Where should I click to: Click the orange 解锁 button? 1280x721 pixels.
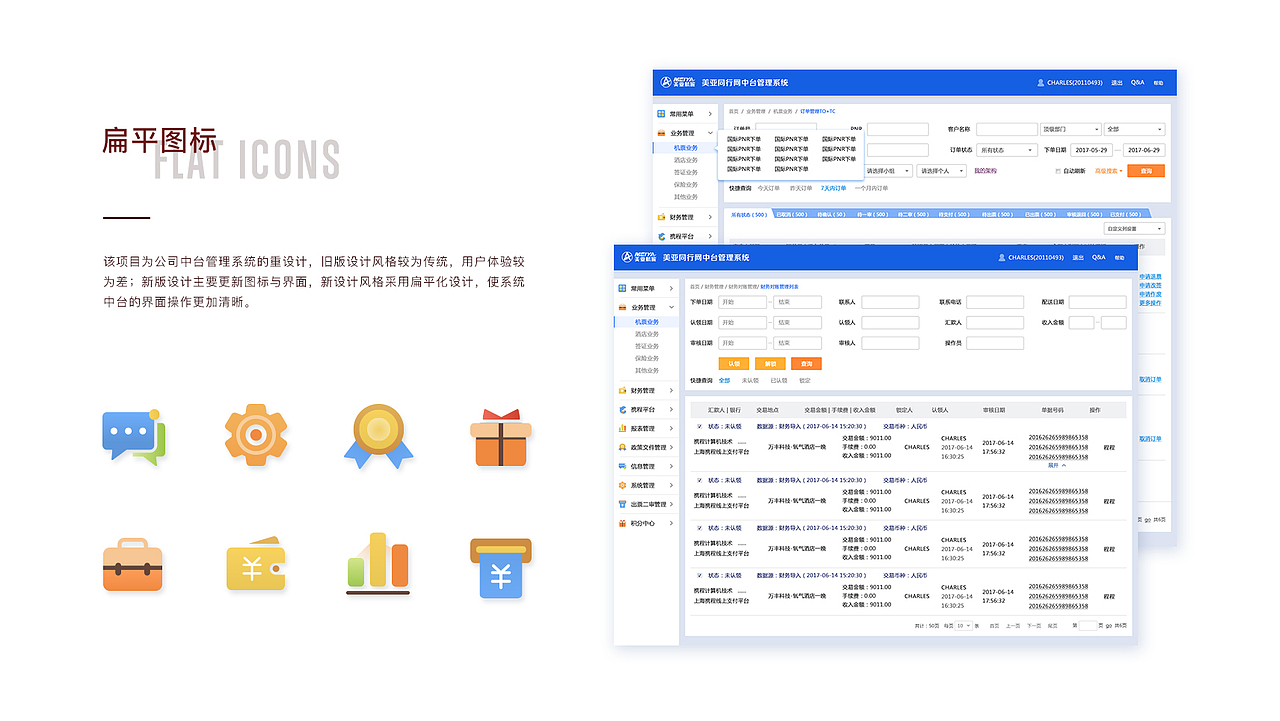click(770, 364)
